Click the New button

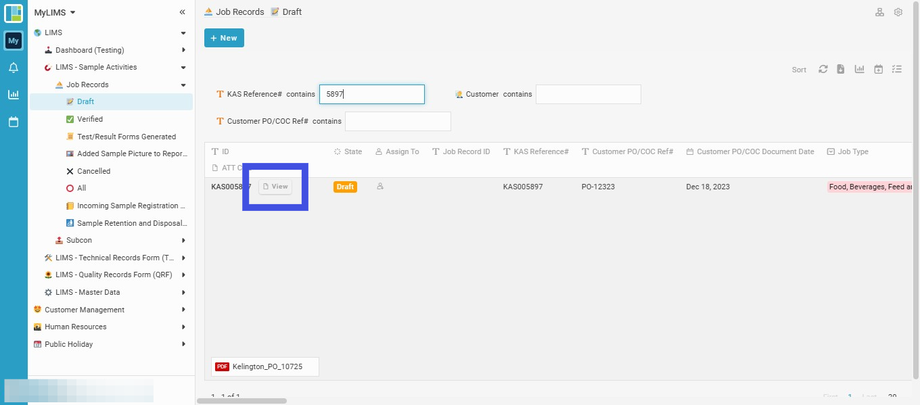[224, 38]
